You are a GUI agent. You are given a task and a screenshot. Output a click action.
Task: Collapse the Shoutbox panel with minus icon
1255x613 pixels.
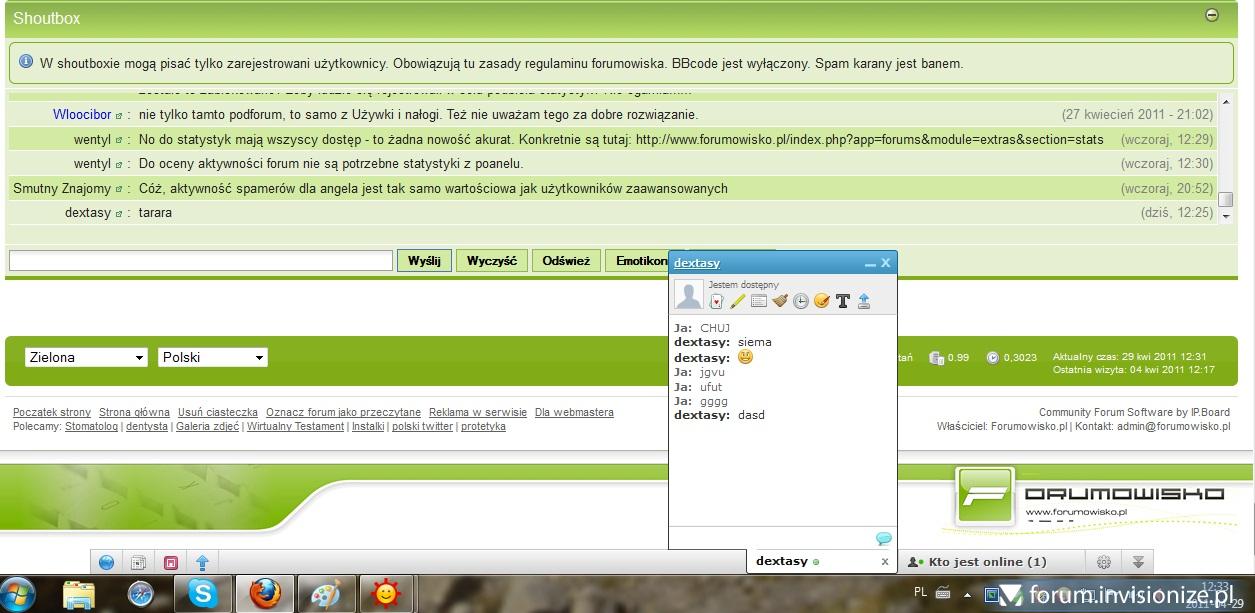(1212, 15)
